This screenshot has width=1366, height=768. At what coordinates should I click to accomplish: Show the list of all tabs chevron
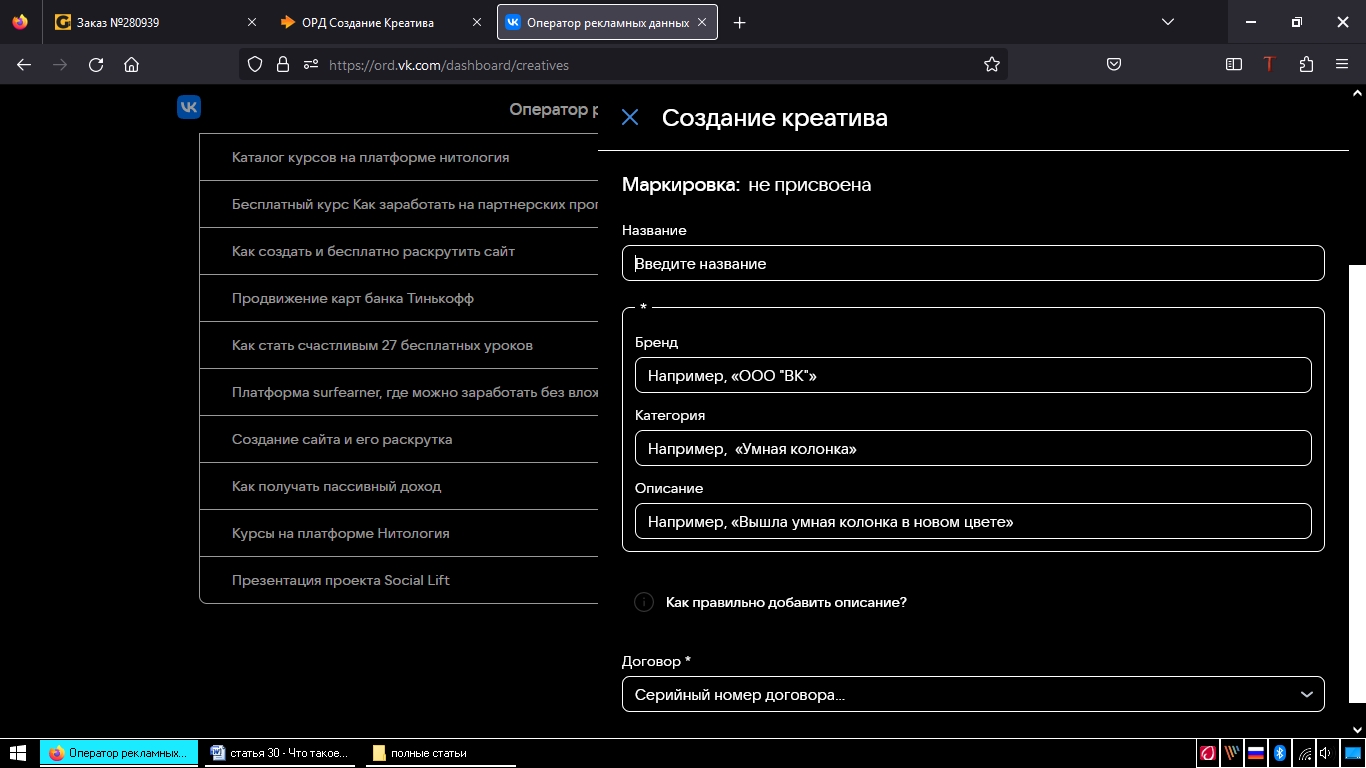pyautogui.click(x=1168, y=22)
